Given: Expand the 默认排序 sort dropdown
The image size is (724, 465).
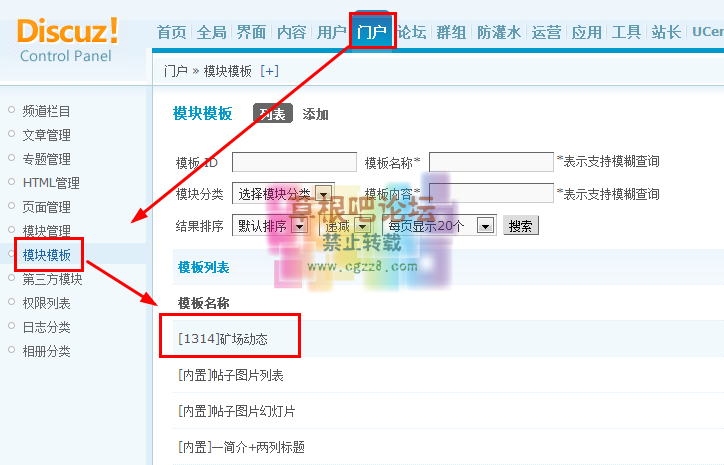Looking at the screenshot, I should [269, 226].
